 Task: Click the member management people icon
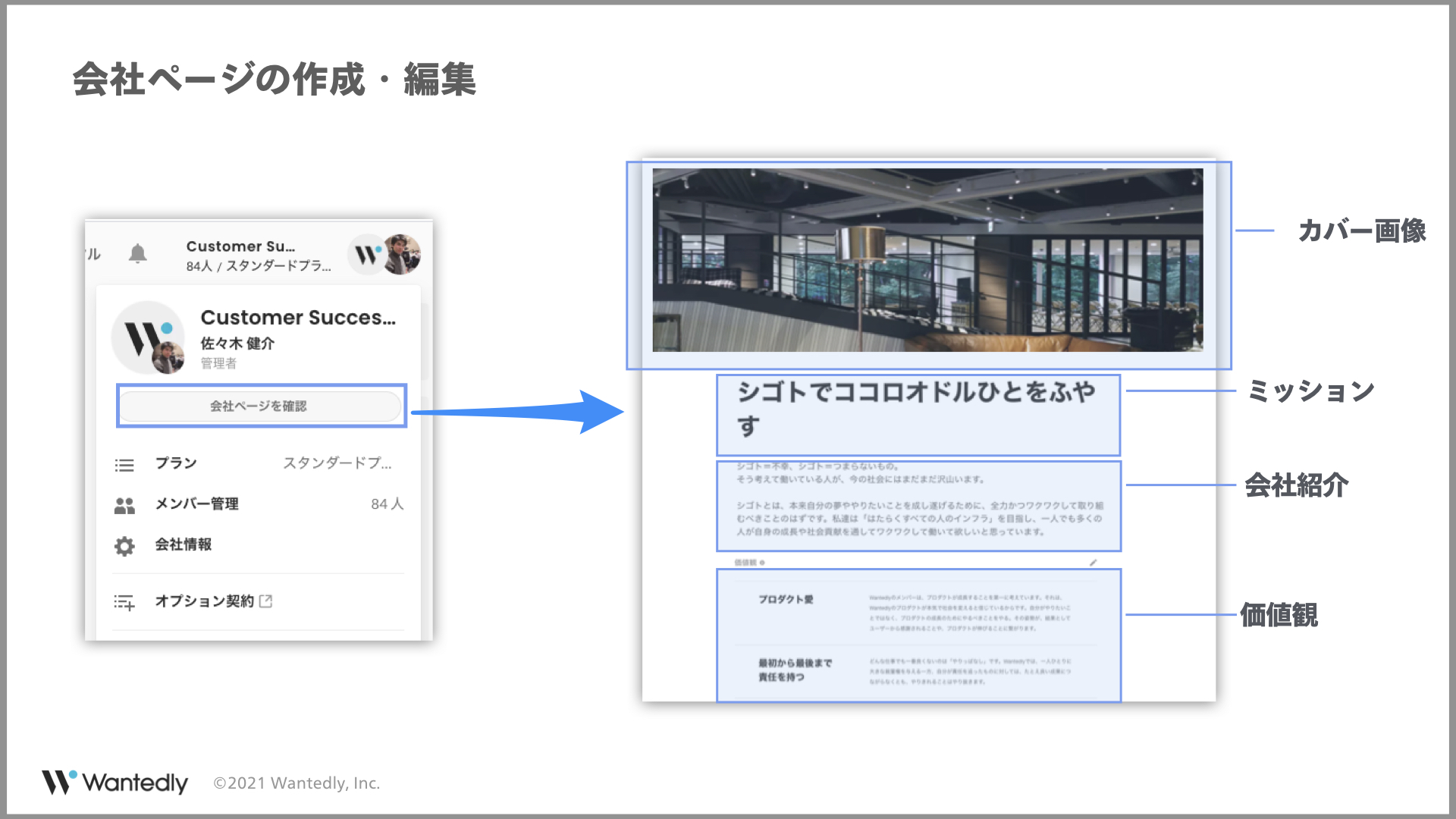click(124, 506)
